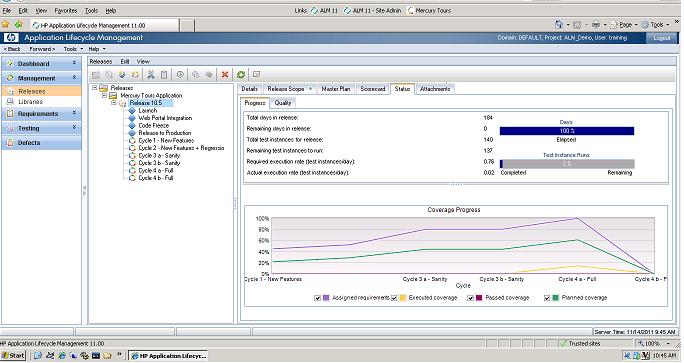Viewport: 684px width, 363px height.
Task: Click the Days elapsed 100% progress bar
Action: tap(567, 131)
